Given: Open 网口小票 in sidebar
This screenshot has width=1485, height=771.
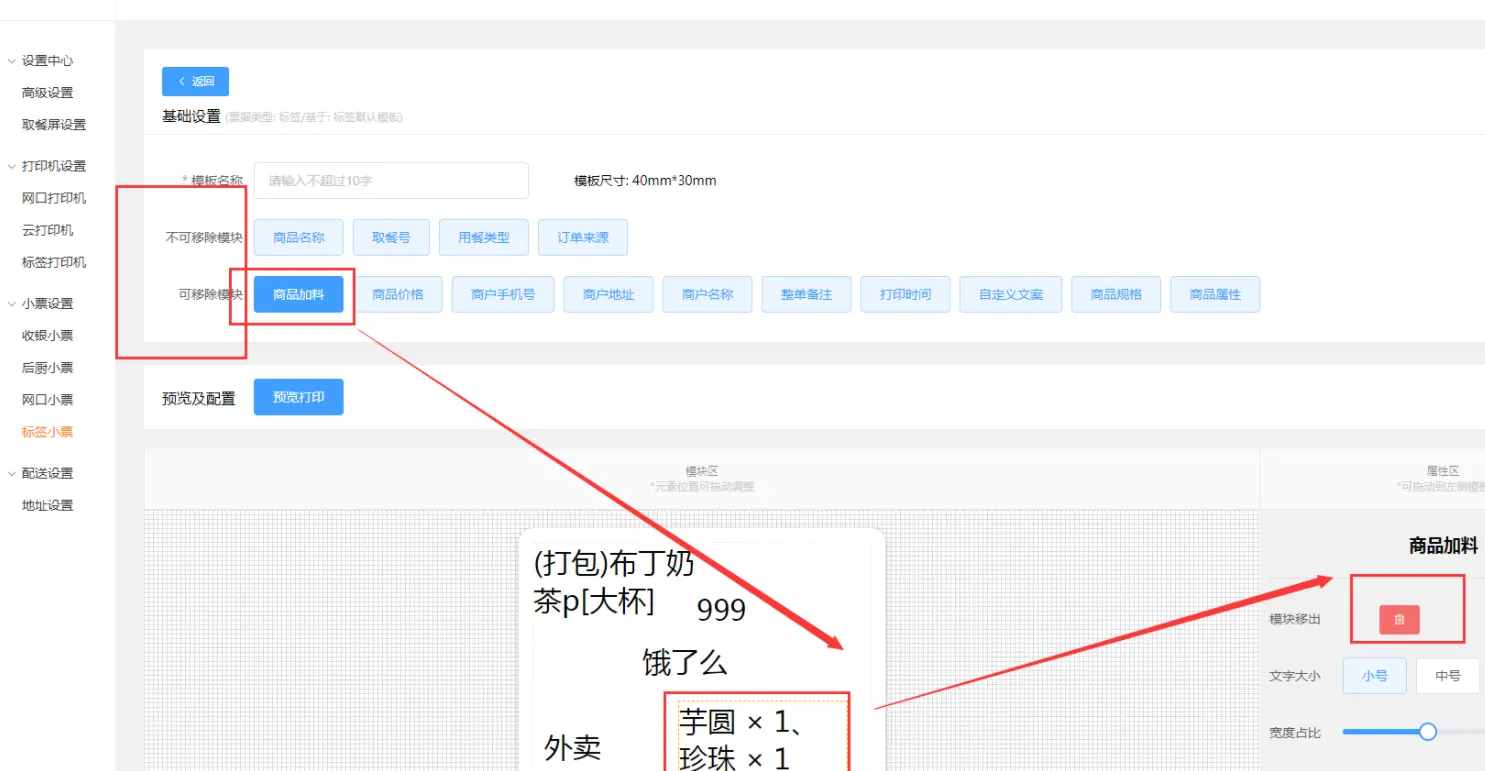Looking at the screenshot, I should pos(48,400).
